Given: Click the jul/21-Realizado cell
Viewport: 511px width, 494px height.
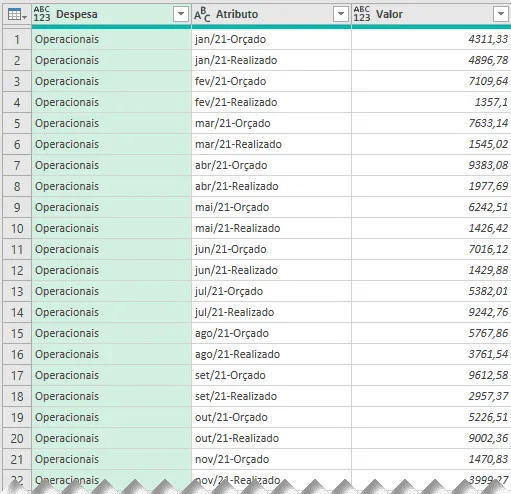Looking at the screenshot, I should [x=271, y=312].
